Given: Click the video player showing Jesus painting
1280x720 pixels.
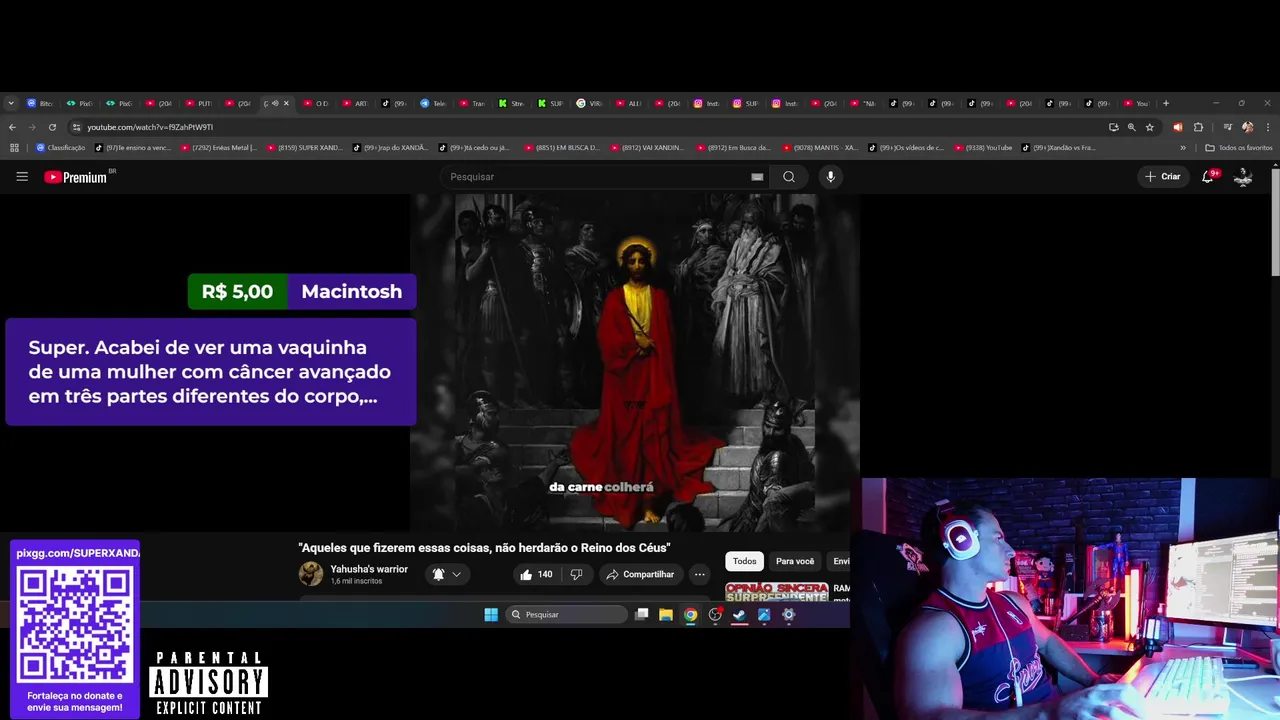Looking at the screenshot, I should (635, 362).
